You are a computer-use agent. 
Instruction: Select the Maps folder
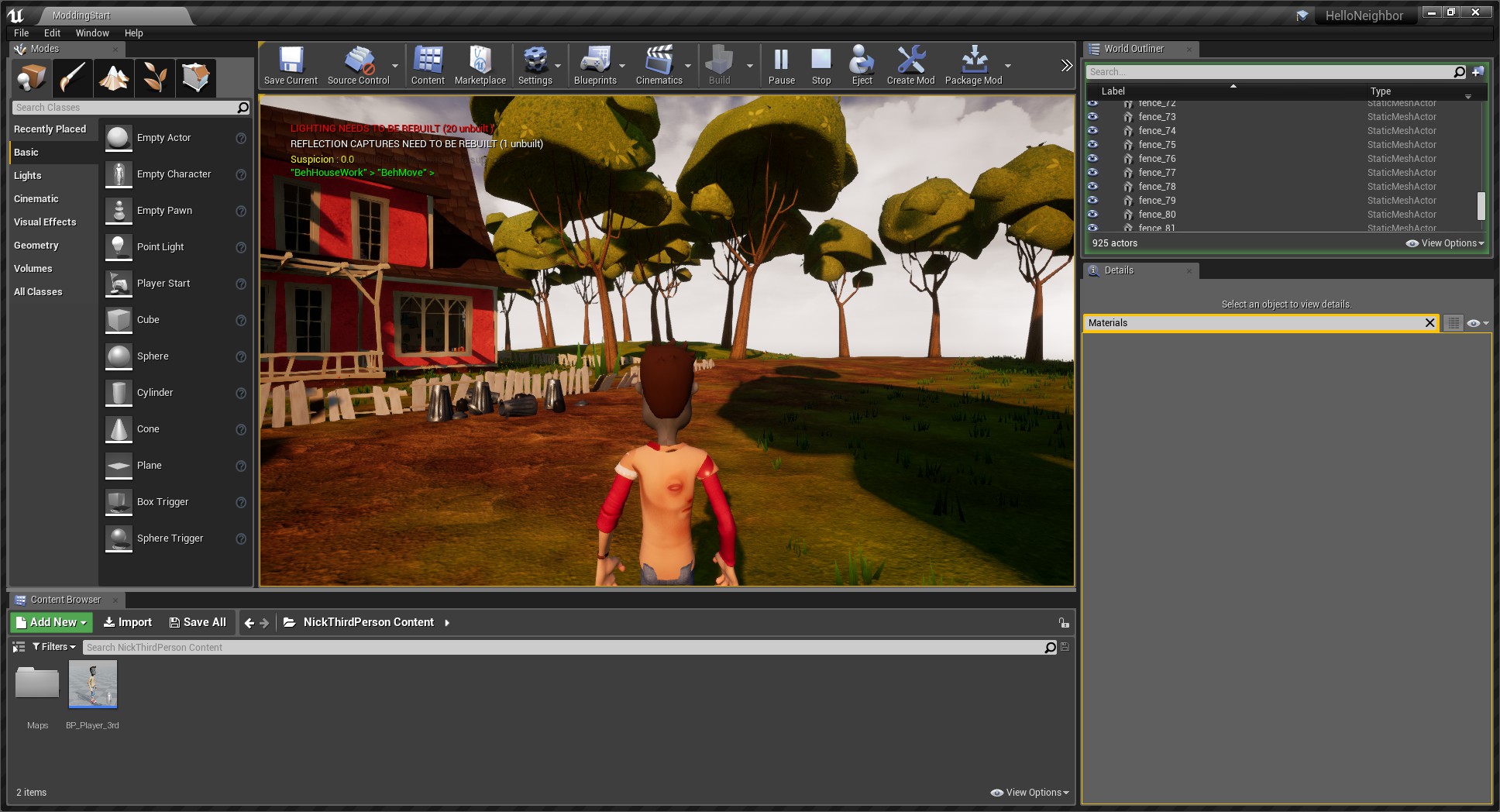point(37,684)
